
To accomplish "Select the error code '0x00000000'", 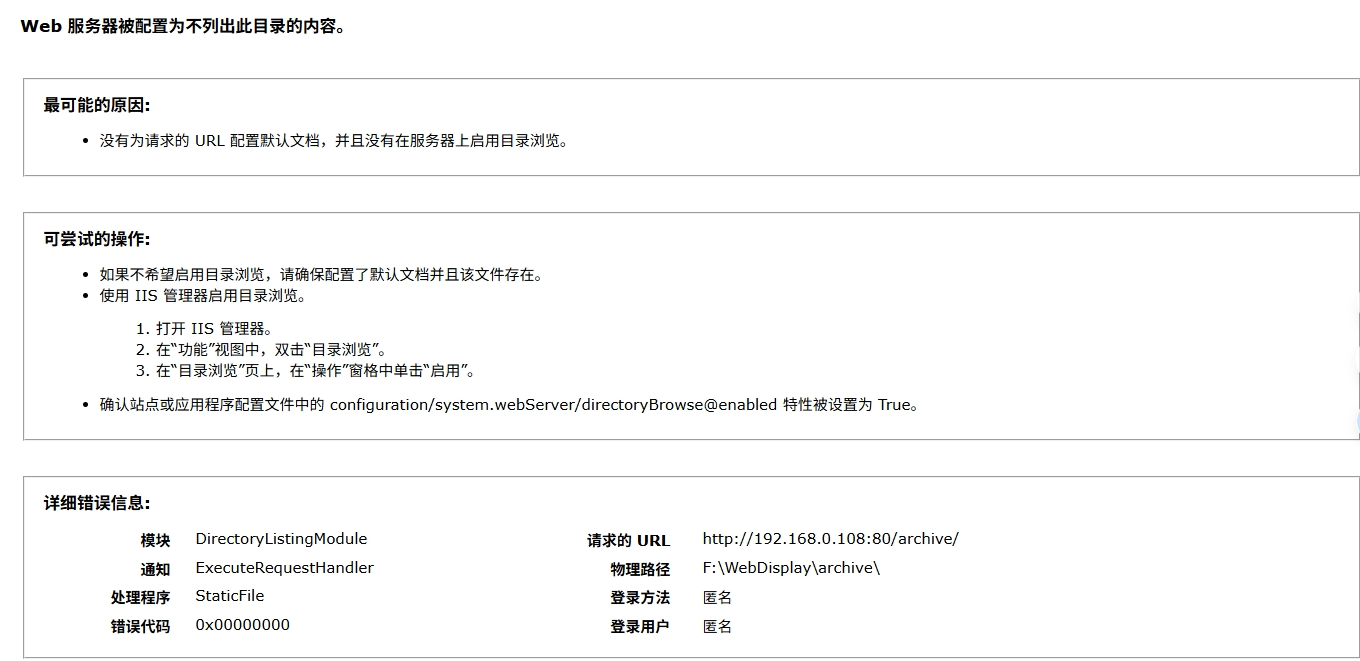I will [x=243, y=625].
